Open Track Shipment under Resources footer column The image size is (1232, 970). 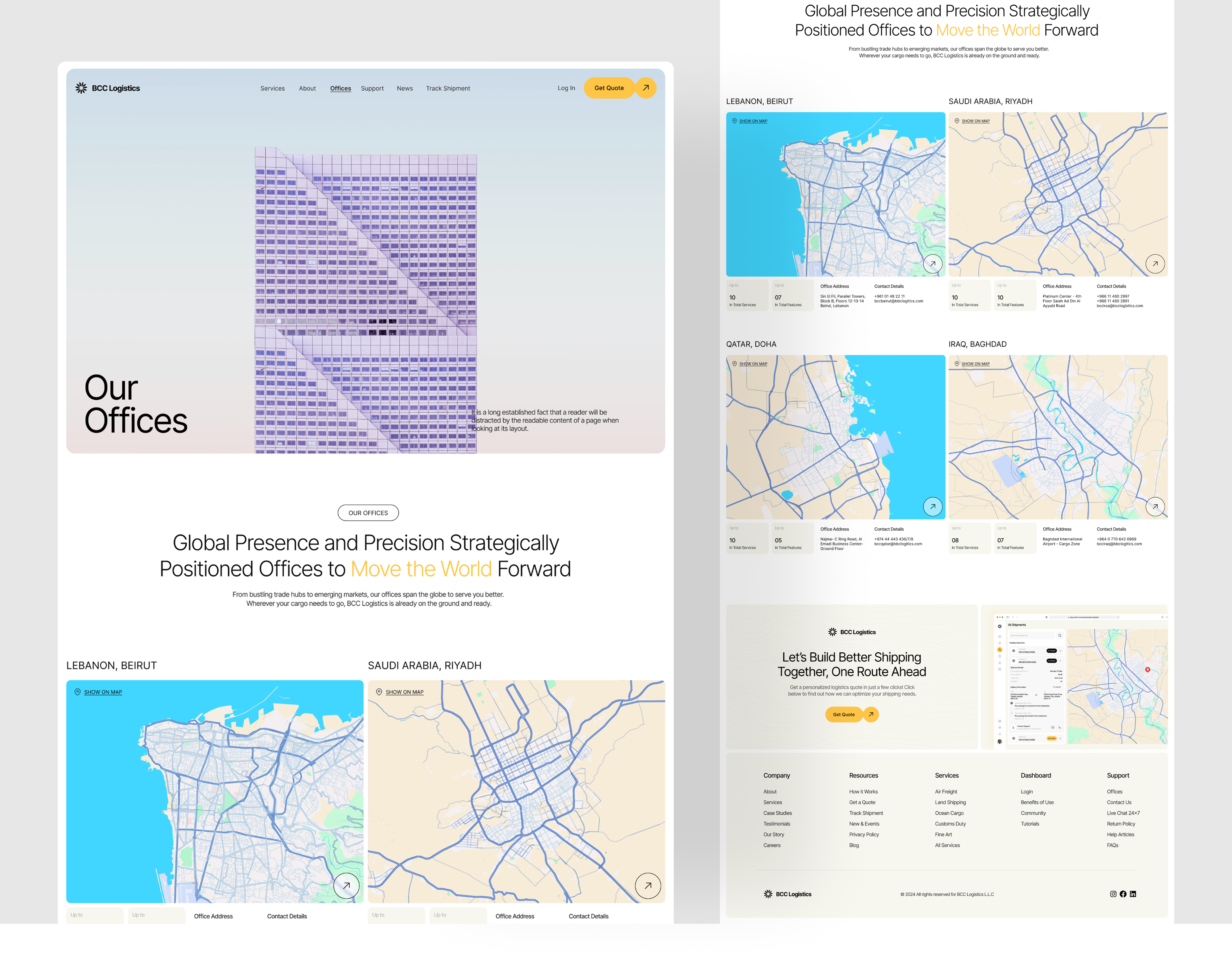866,813
